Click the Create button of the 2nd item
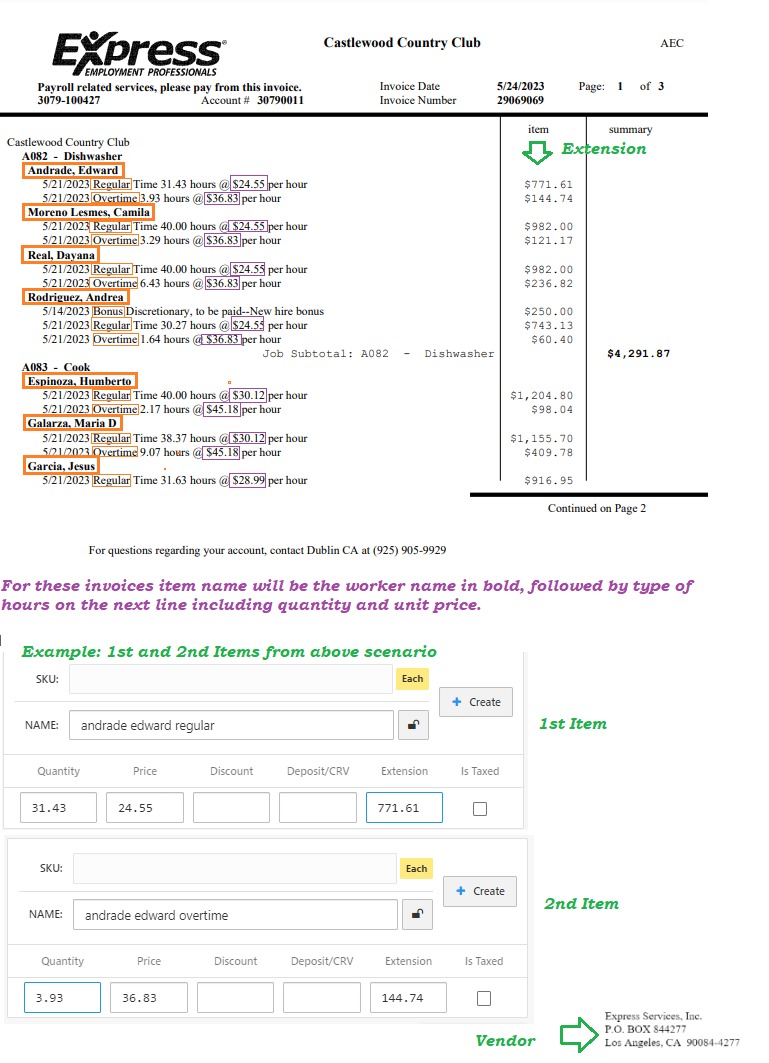The width and height of the screenshot is (769, 1063). click(480, 891)
